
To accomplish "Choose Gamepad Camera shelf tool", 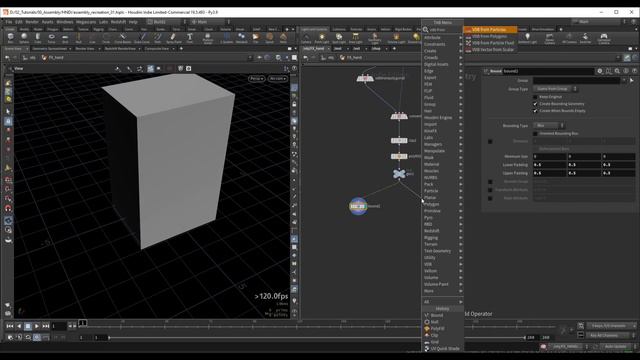I will click(x=604, y=38).
